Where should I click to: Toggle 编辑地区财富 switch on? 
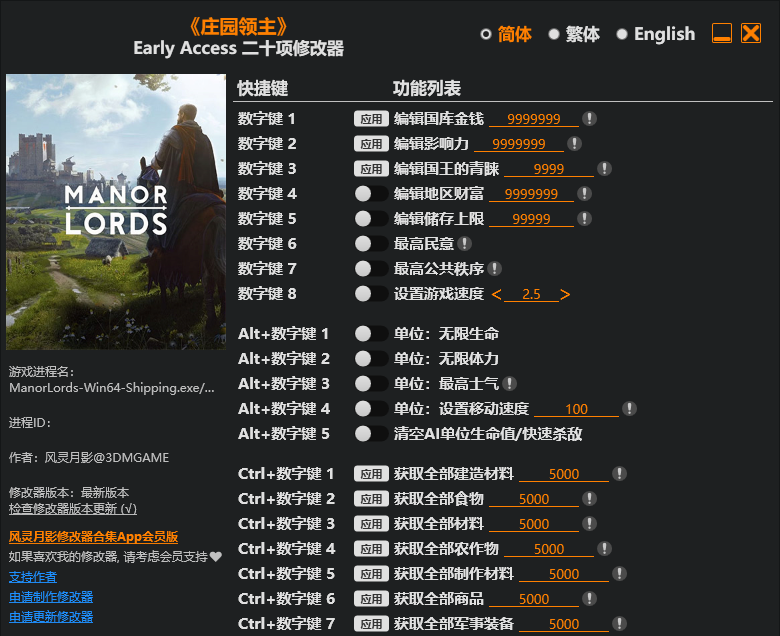coord(371,194)
